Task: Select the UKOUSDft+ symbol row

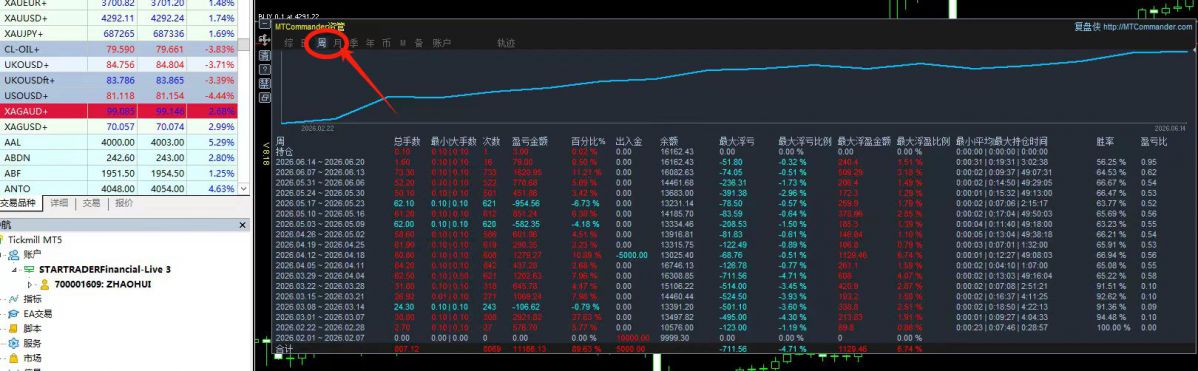Action: coord(118,80)
